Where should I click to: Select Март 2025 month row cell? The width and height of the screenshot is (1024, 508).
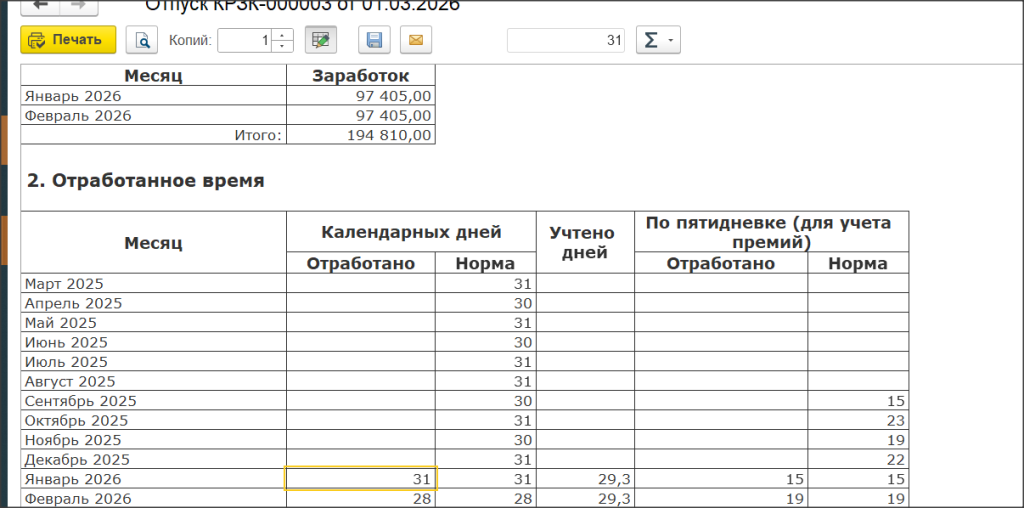[153, 283]
